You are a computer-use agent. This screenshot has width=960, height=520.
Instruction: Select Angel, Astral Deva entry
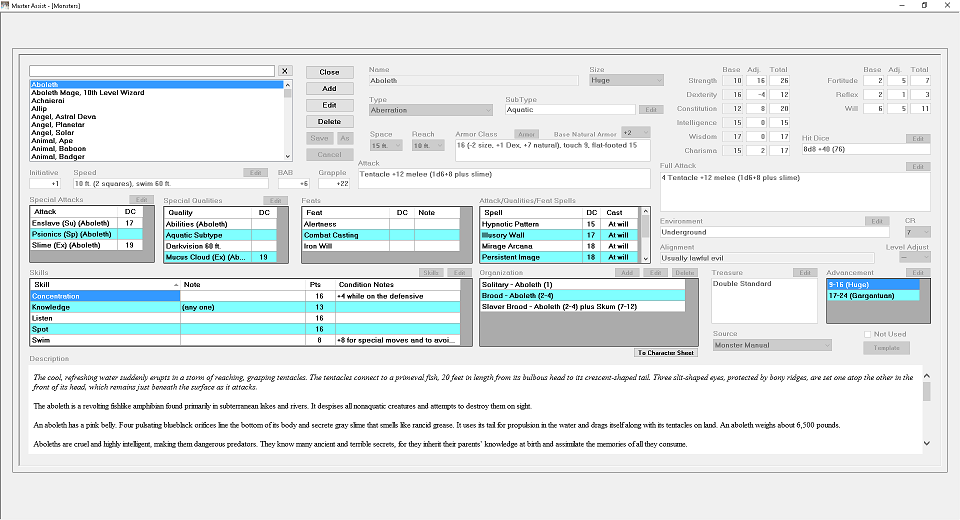(x=157, y=116)
